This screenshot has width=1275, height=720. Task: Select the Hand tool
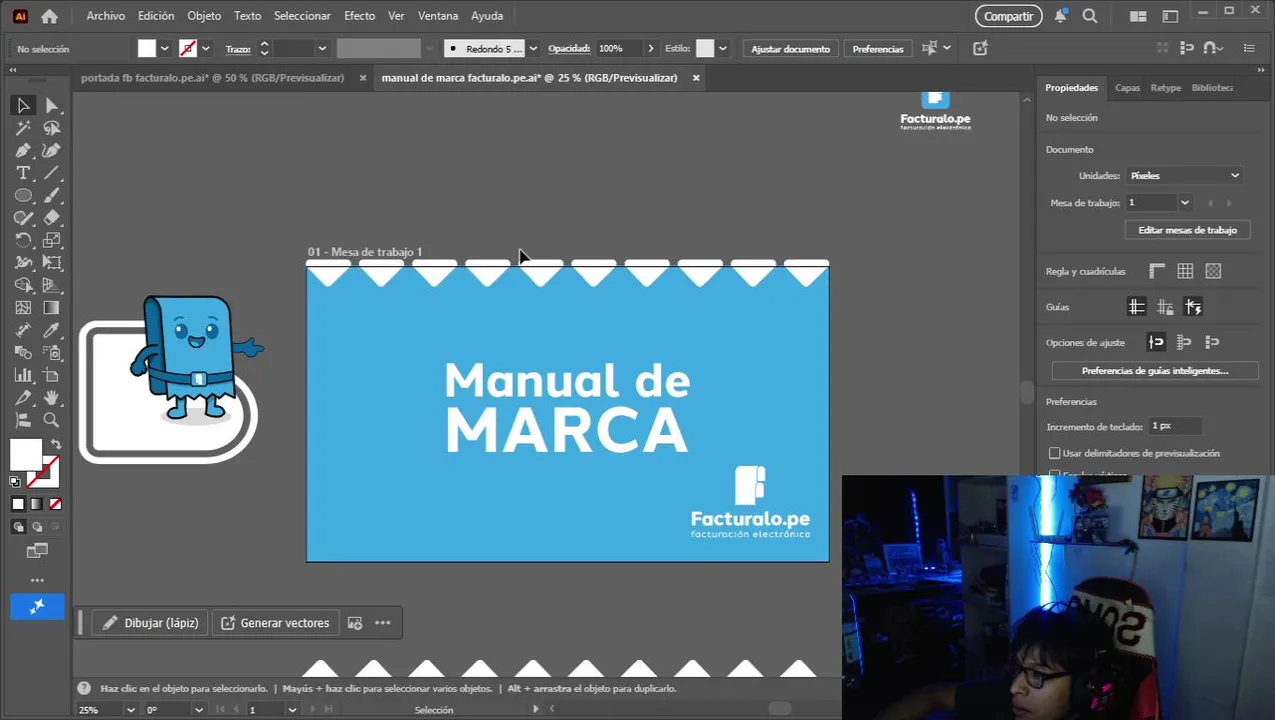[52, 398]
